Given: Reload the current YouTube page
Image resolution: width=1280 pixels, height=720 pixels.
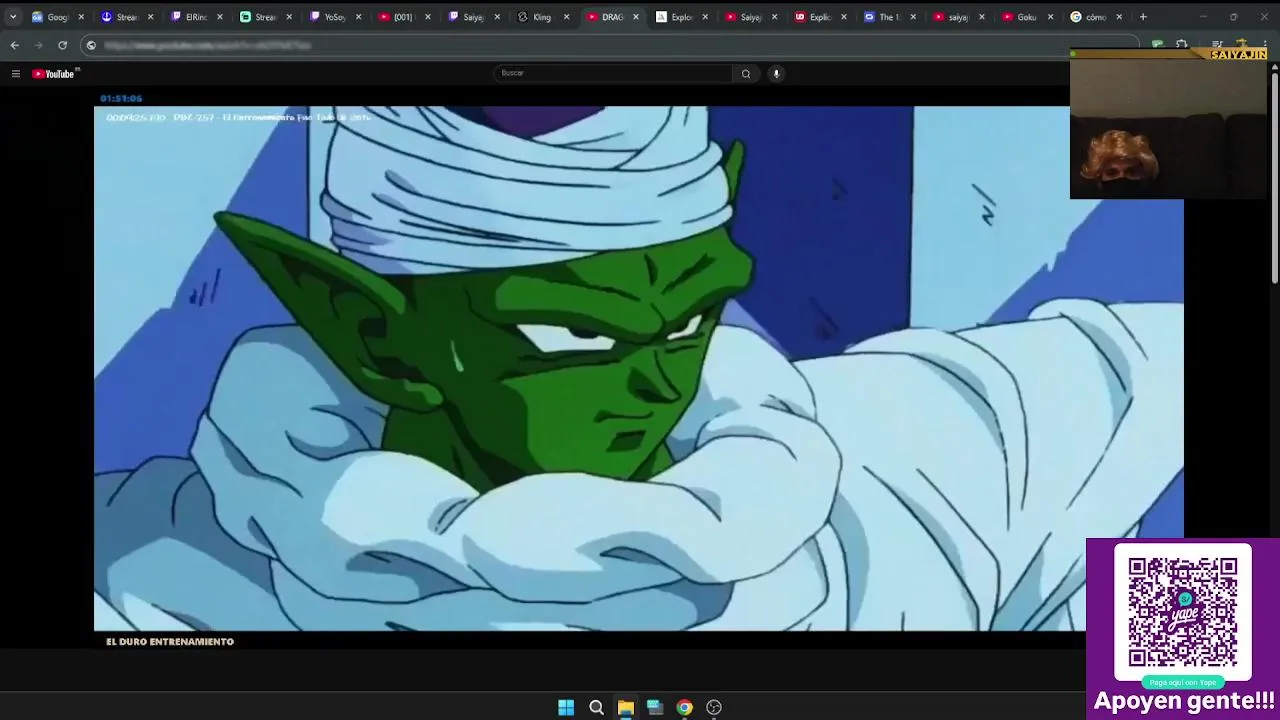Looking at the screenshot, I should point(62,45).
